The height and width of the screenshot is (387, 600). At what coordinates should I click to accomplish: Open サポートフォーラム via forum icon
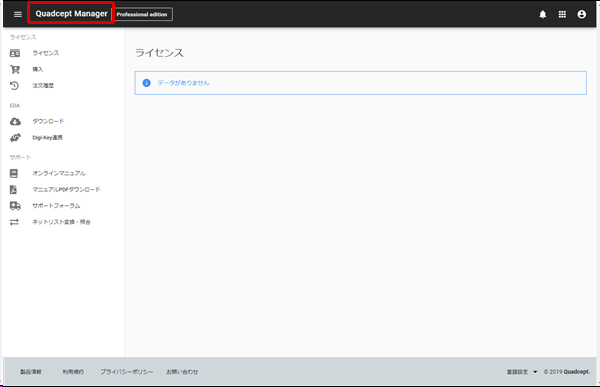coord(15,206)
